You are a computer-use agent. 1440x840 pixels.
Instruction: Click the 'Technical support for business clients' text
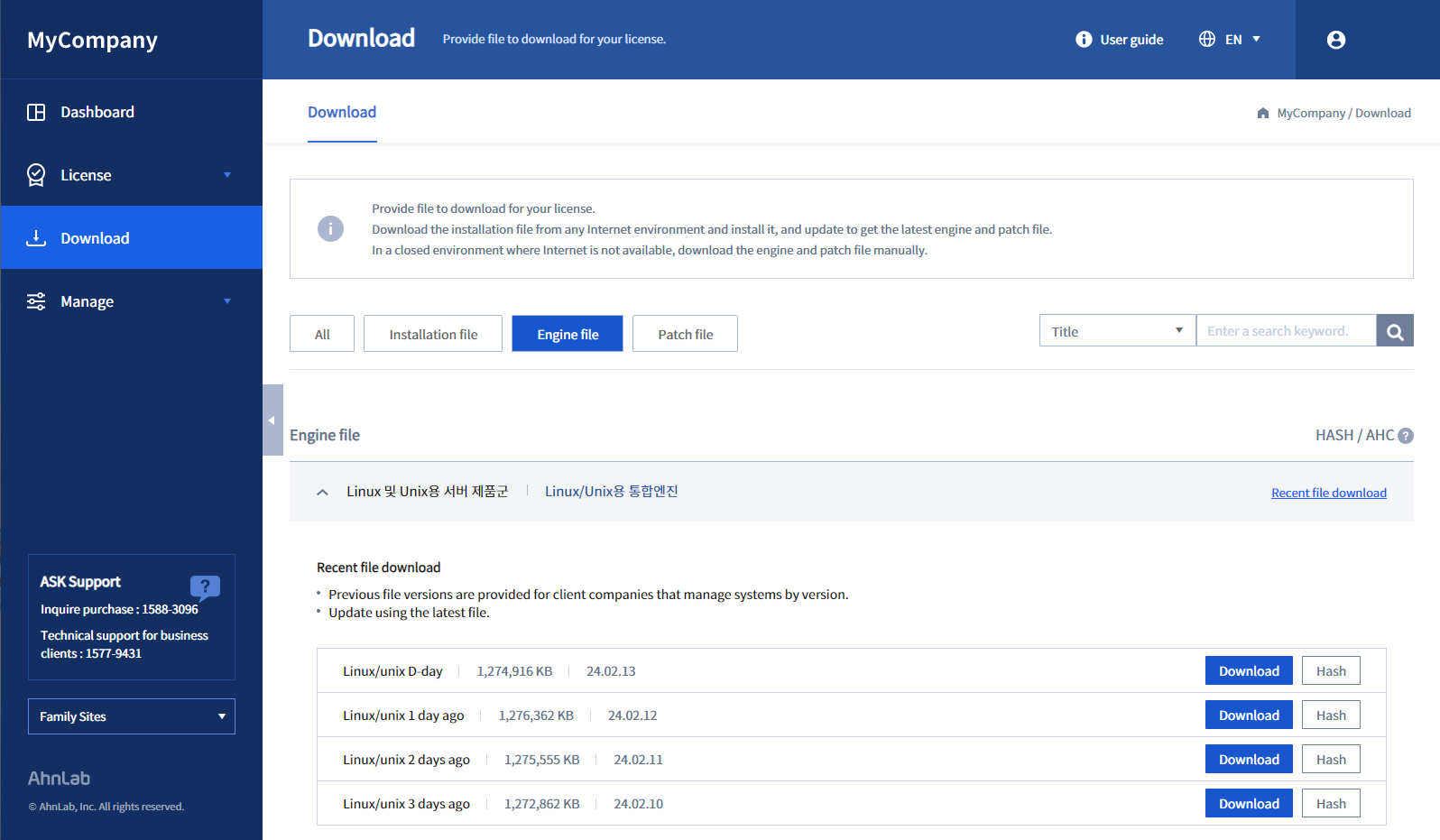[125, 644]
